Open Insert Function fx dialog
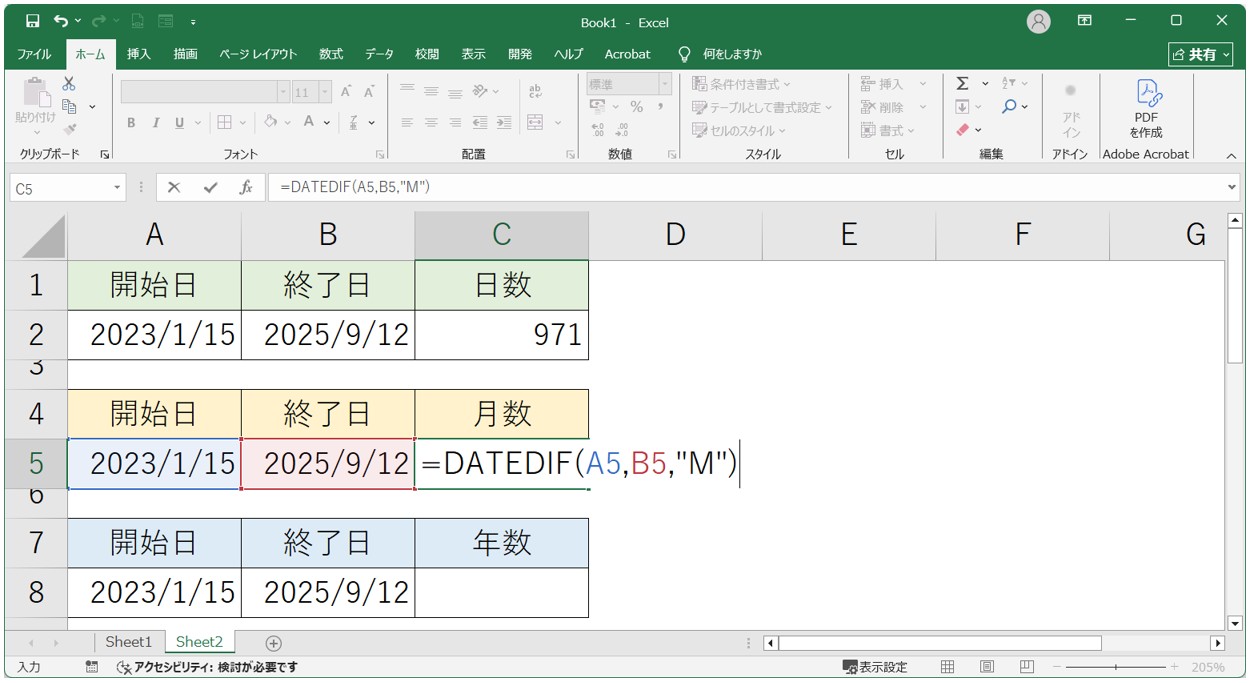 coord(245,187)
